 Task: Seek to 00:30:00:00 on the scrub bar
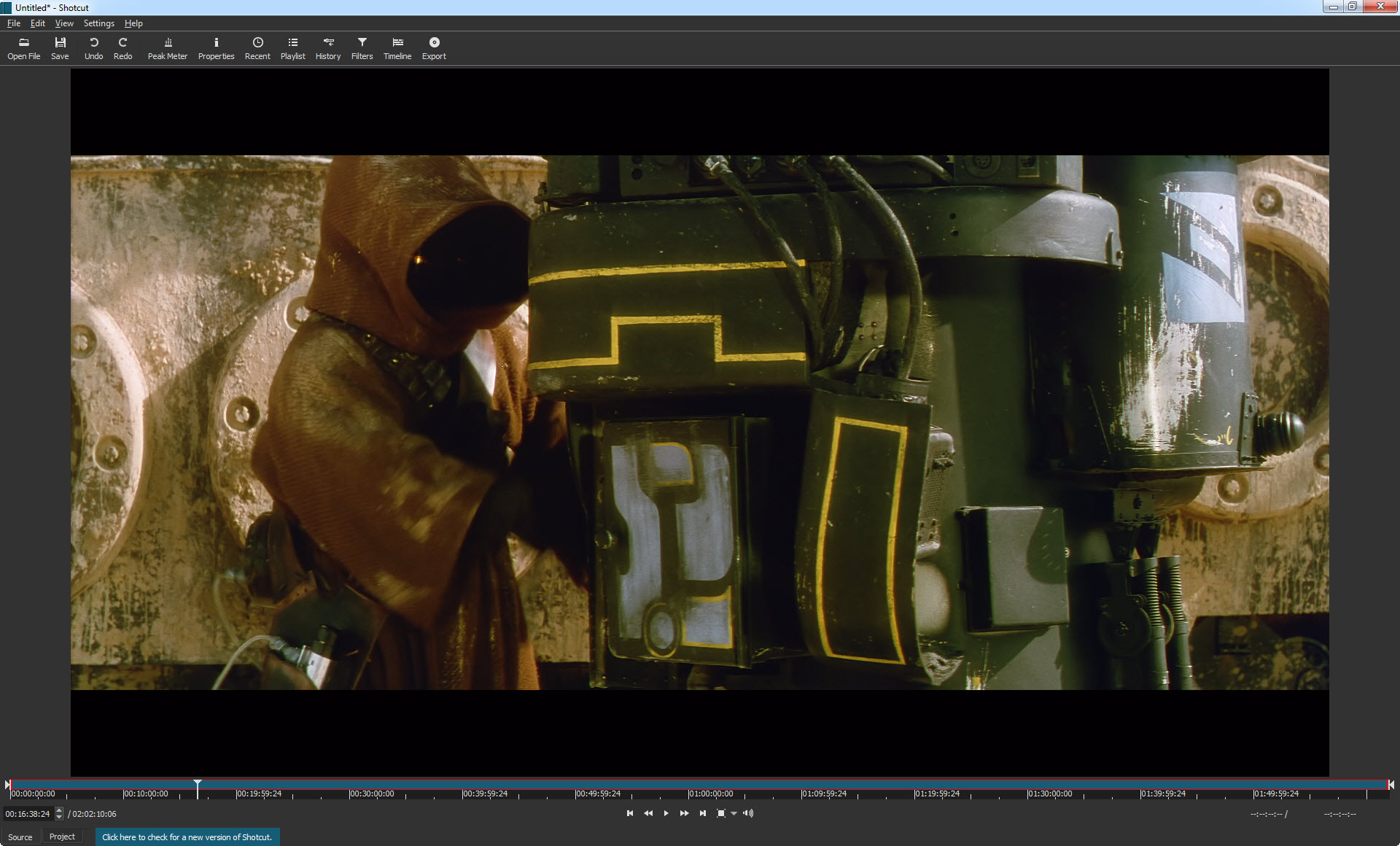pyautogui.click(x=372, y=793)
